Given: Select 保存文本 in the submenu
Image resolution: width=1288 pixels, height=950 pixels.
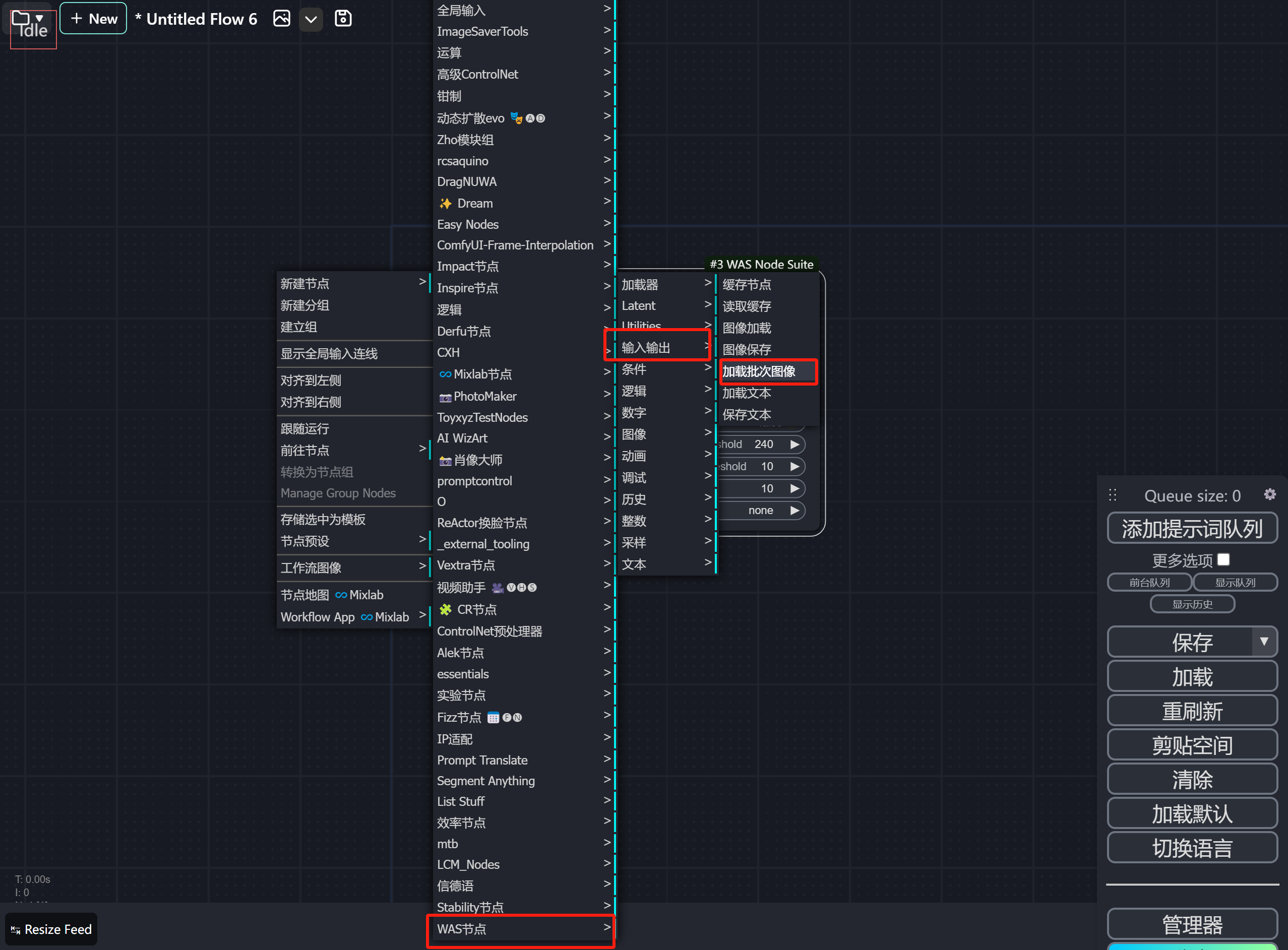Looking at the screenshot, I should pos(768,414).
